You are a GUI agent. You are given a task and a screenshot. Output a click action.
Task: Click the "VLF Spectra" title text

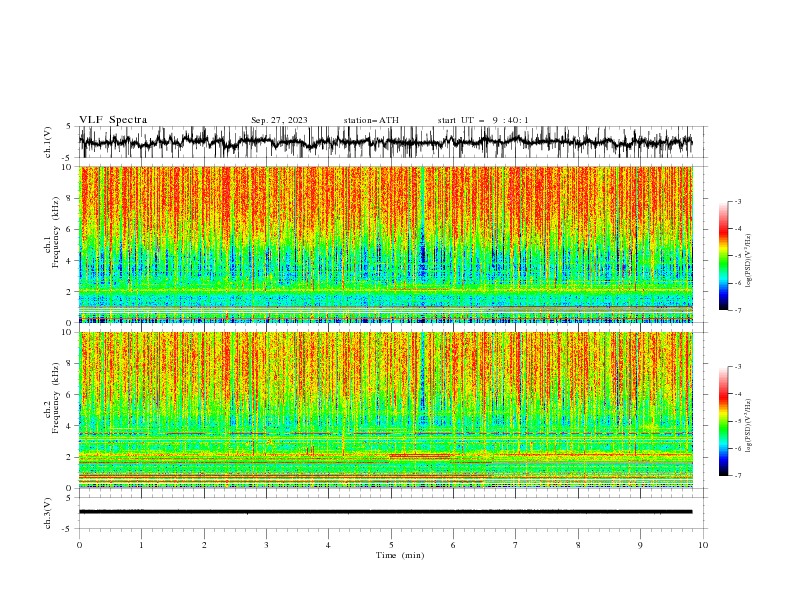pos(113,120)
